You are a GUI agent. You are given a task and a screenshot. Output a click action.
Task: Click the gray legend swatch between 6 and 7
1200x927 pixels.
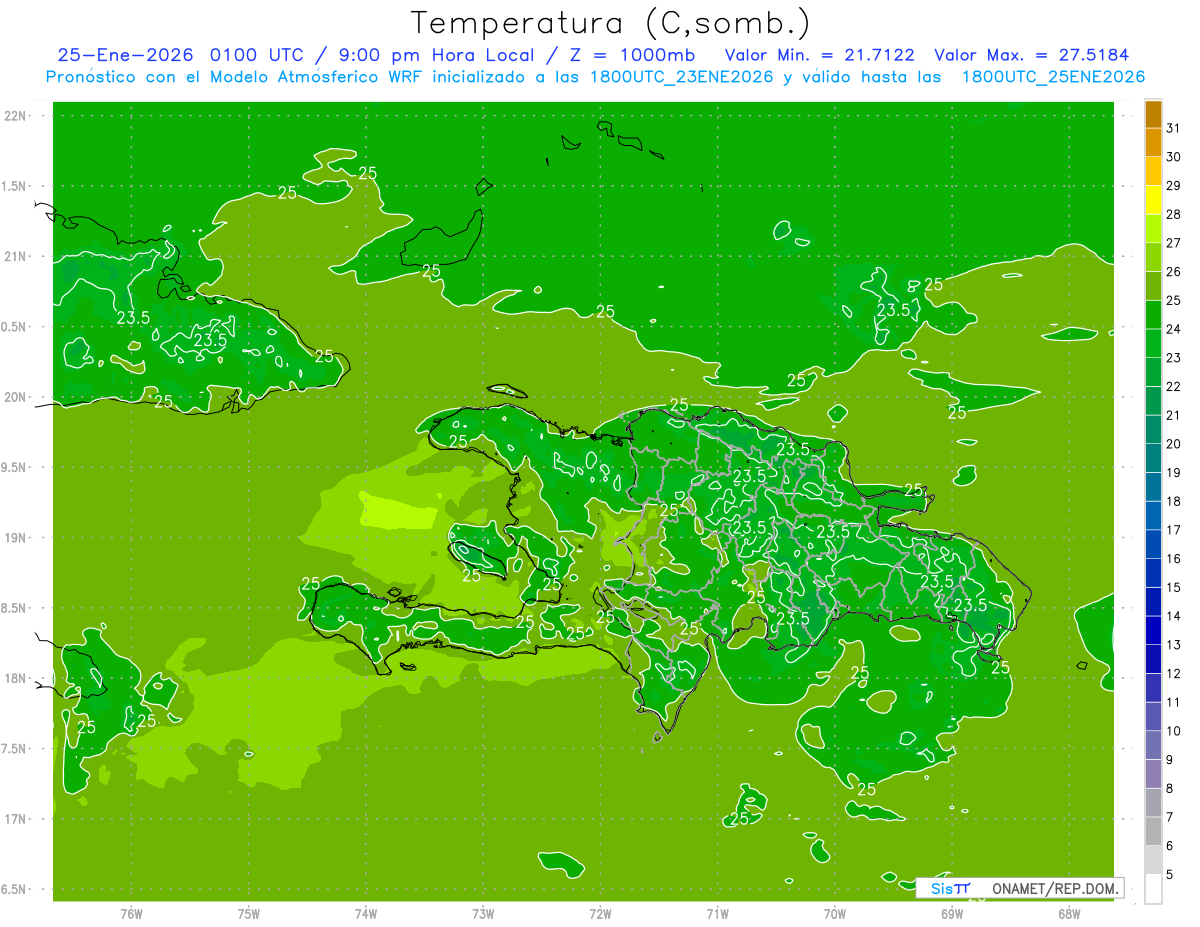coord(1153,831)
